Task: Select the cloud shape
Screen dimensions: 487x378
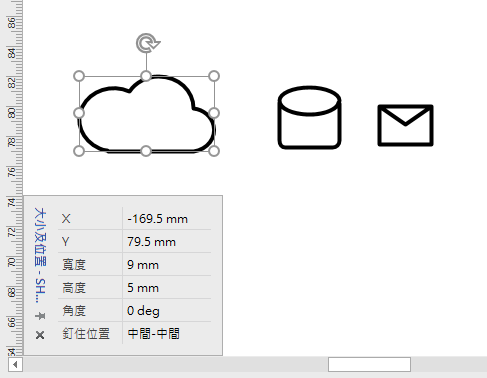Action: tap(147, 114)
